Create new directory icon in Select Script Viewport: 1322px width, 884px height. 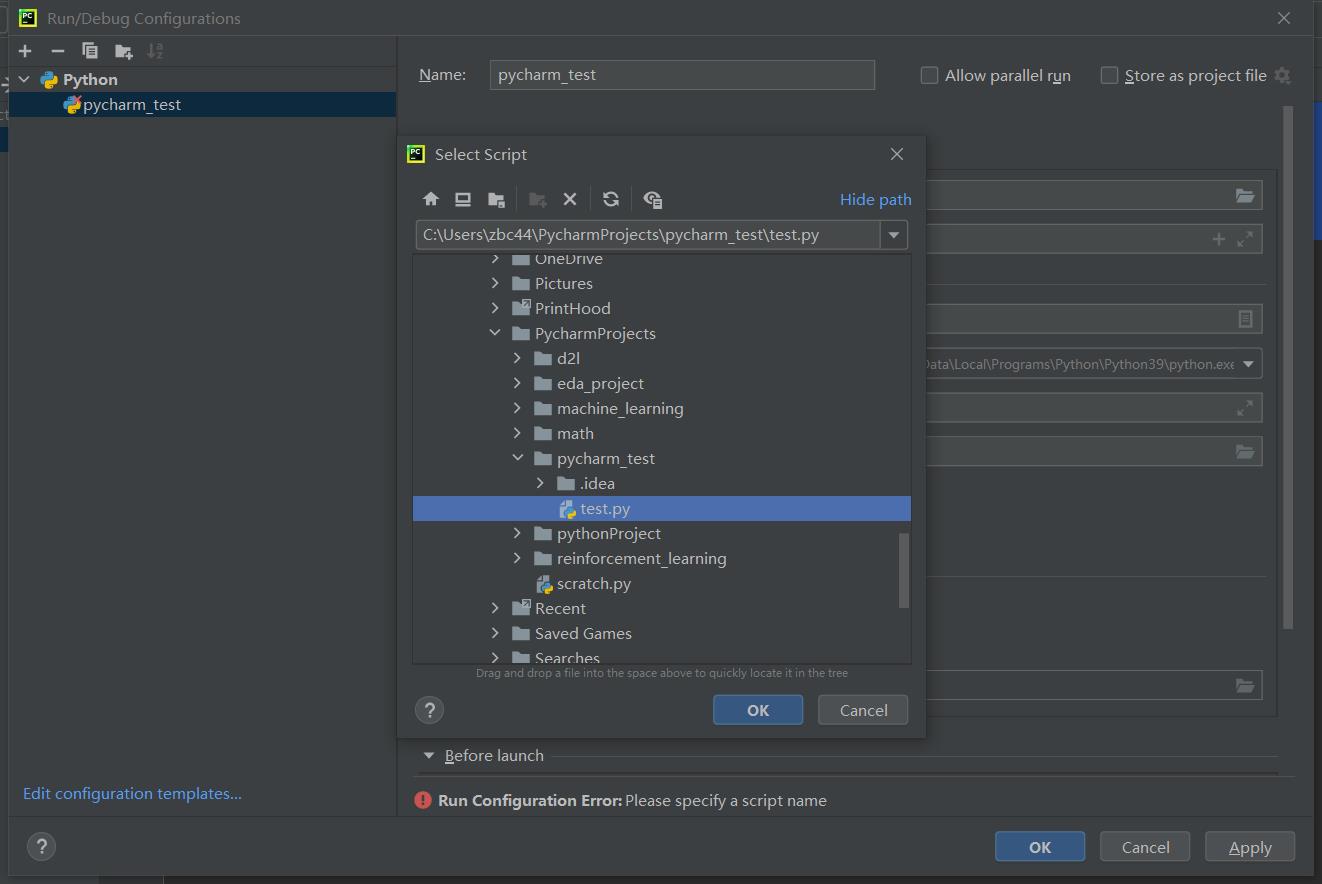(x=537, y=199)
